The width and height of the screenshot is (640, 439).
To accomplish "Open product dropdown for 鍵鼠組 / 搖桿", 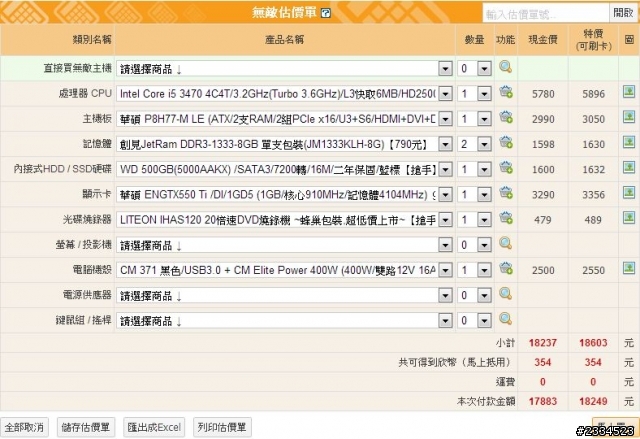I will pyautogui.click(x=284, y=321).
